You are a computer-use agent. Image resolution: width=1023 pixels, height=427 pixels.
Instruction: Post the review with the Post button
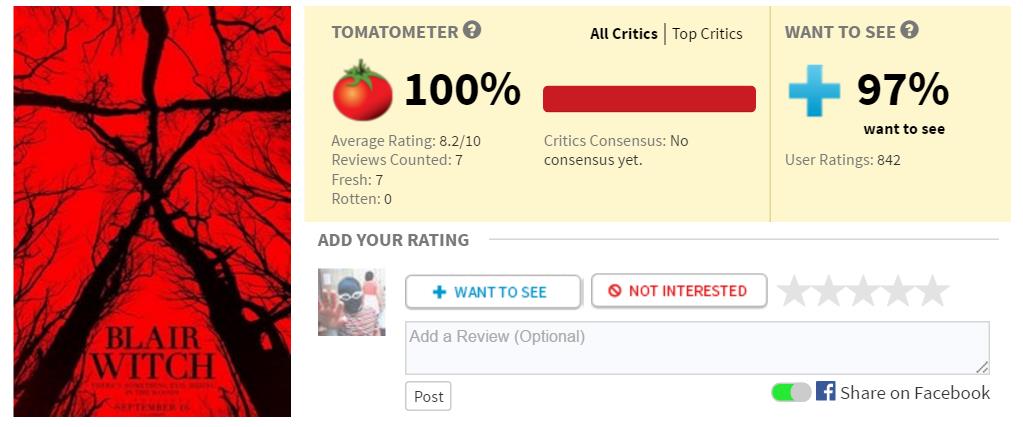pyautogui.click(x=428, y=396)
